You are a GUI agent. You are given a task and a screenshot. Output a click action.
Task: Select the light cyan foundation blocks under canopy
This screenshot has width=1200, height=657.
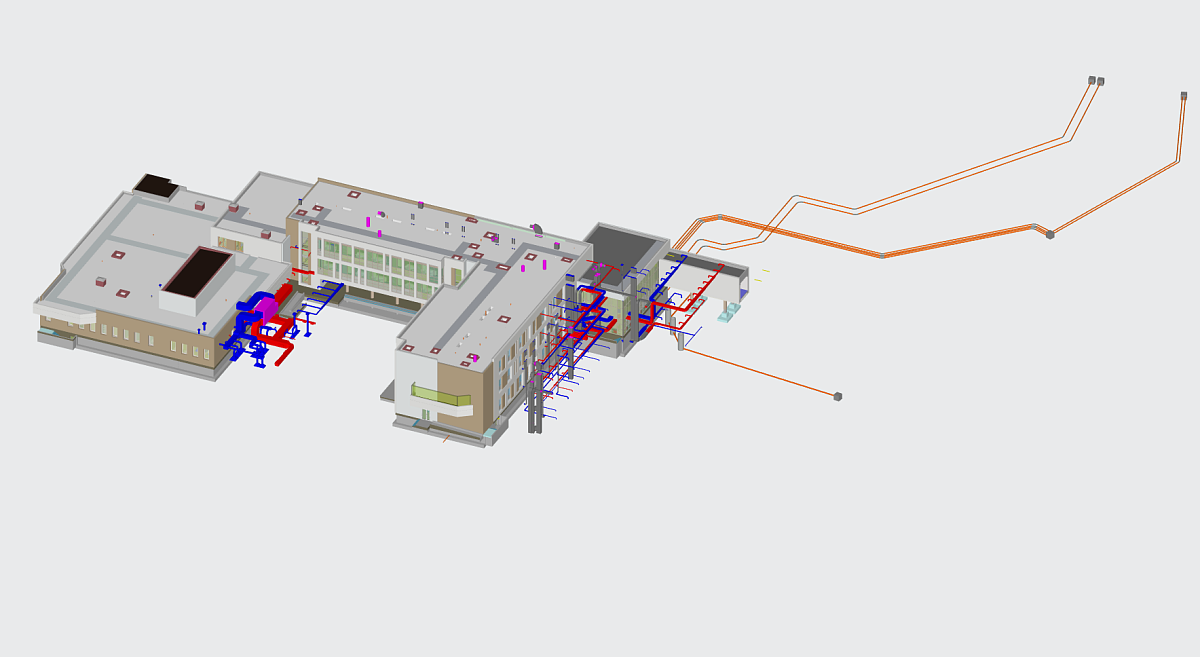(729, 313)
